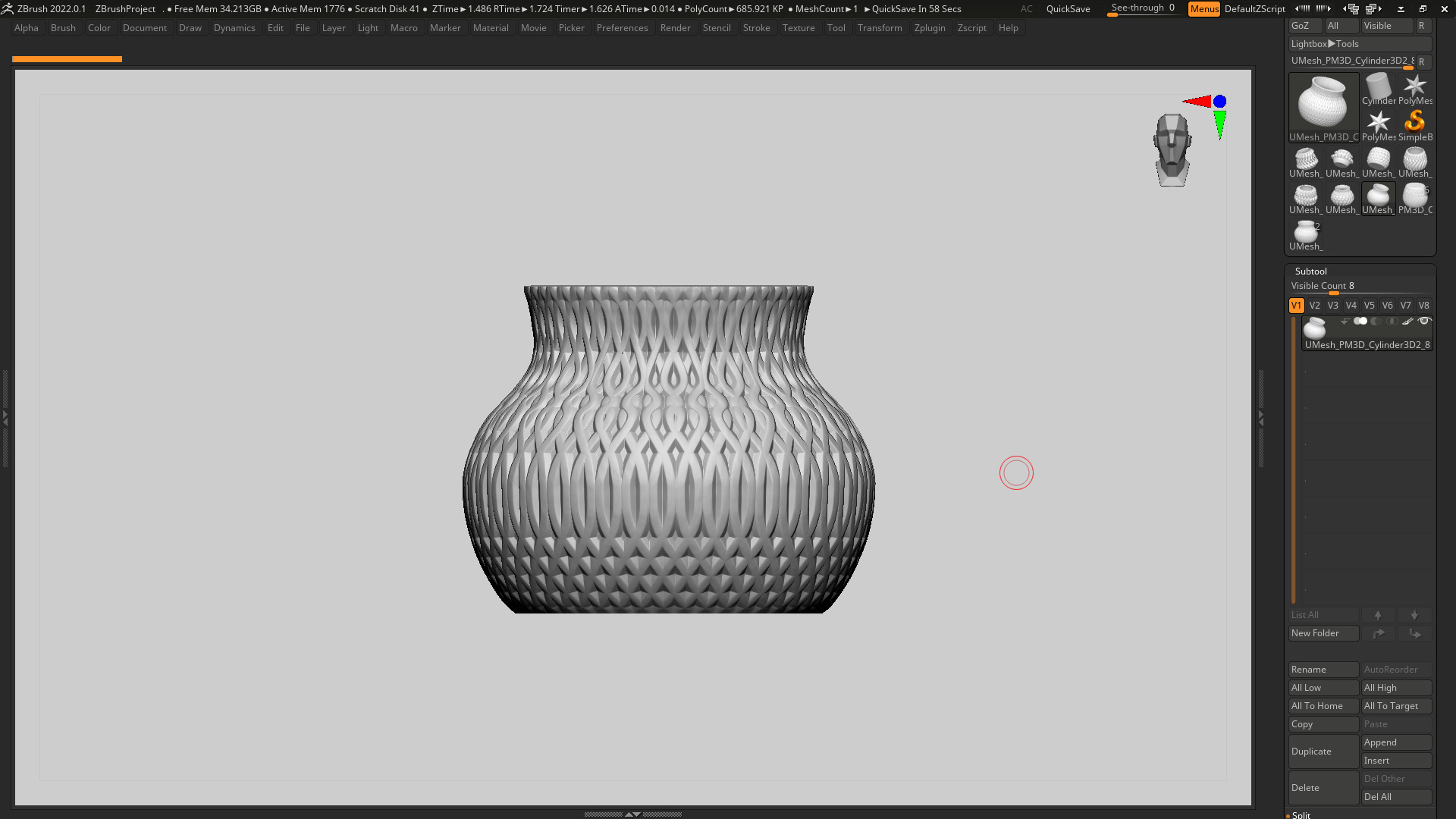Click the All Low button
Viewport: 1456px width, 819px height.
click(x=1323, y=688)
